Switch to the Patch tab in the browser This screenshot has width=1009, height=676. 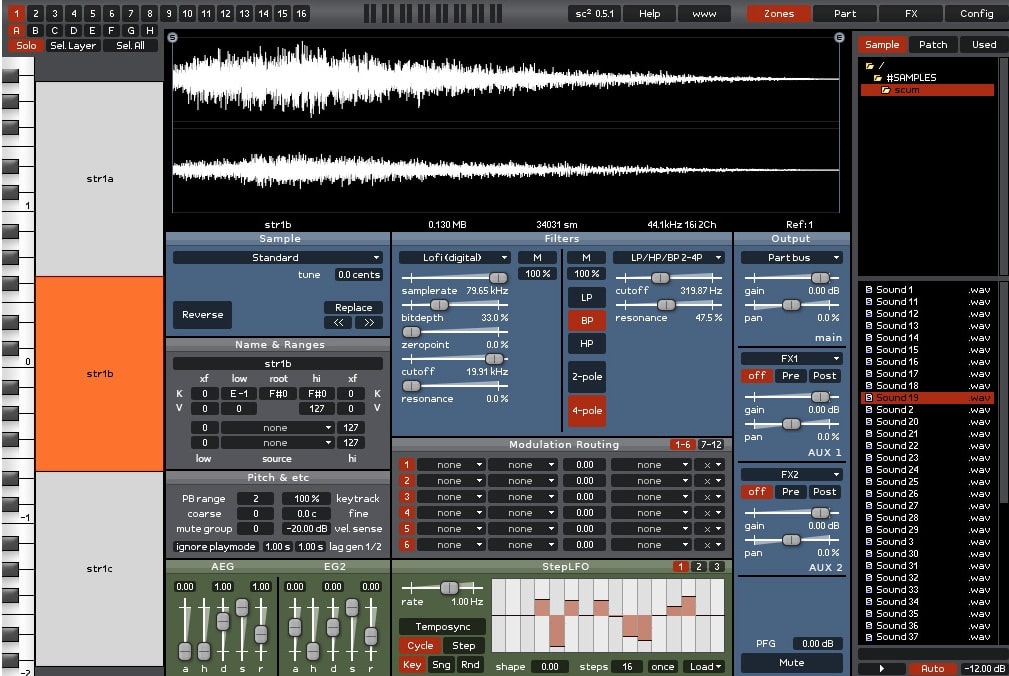coord(932,44)
